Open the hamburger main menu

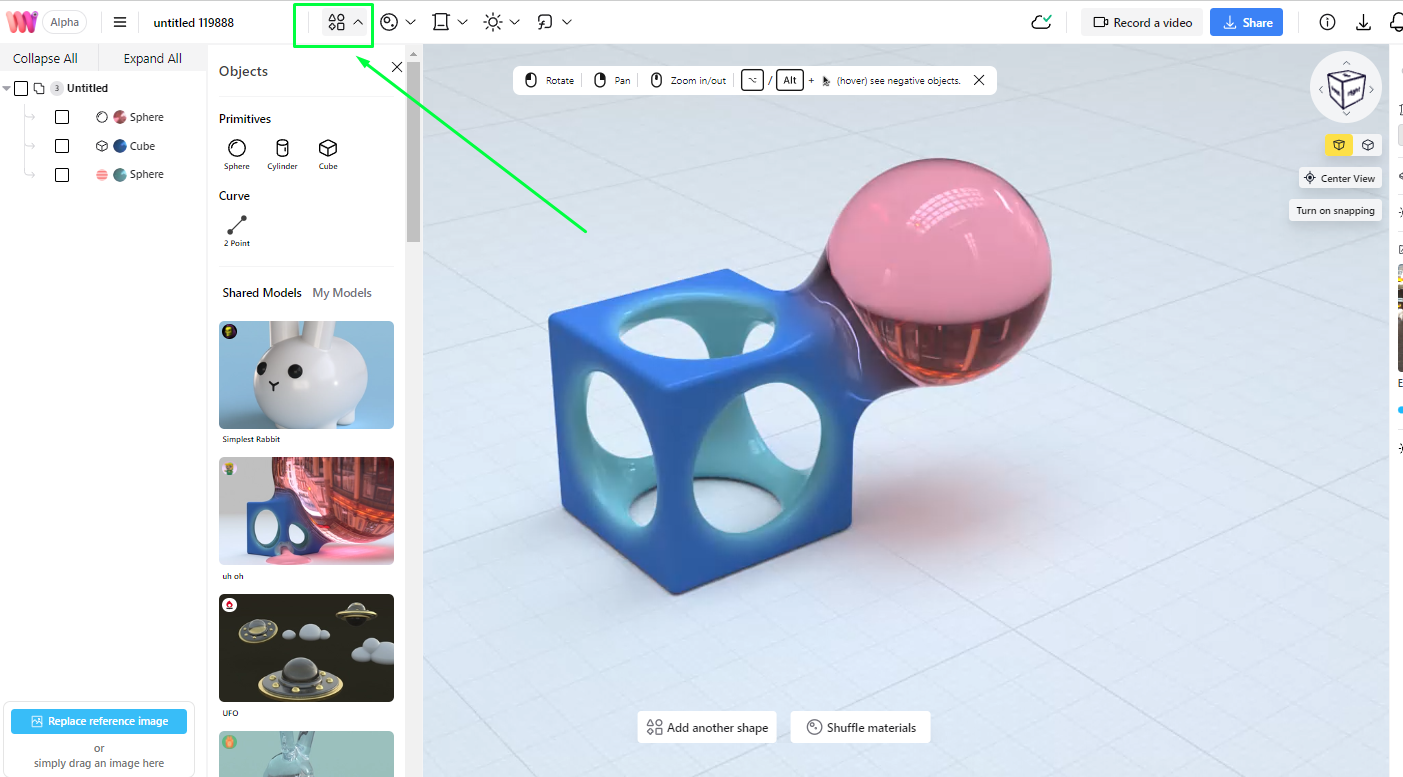click(120, 22)
